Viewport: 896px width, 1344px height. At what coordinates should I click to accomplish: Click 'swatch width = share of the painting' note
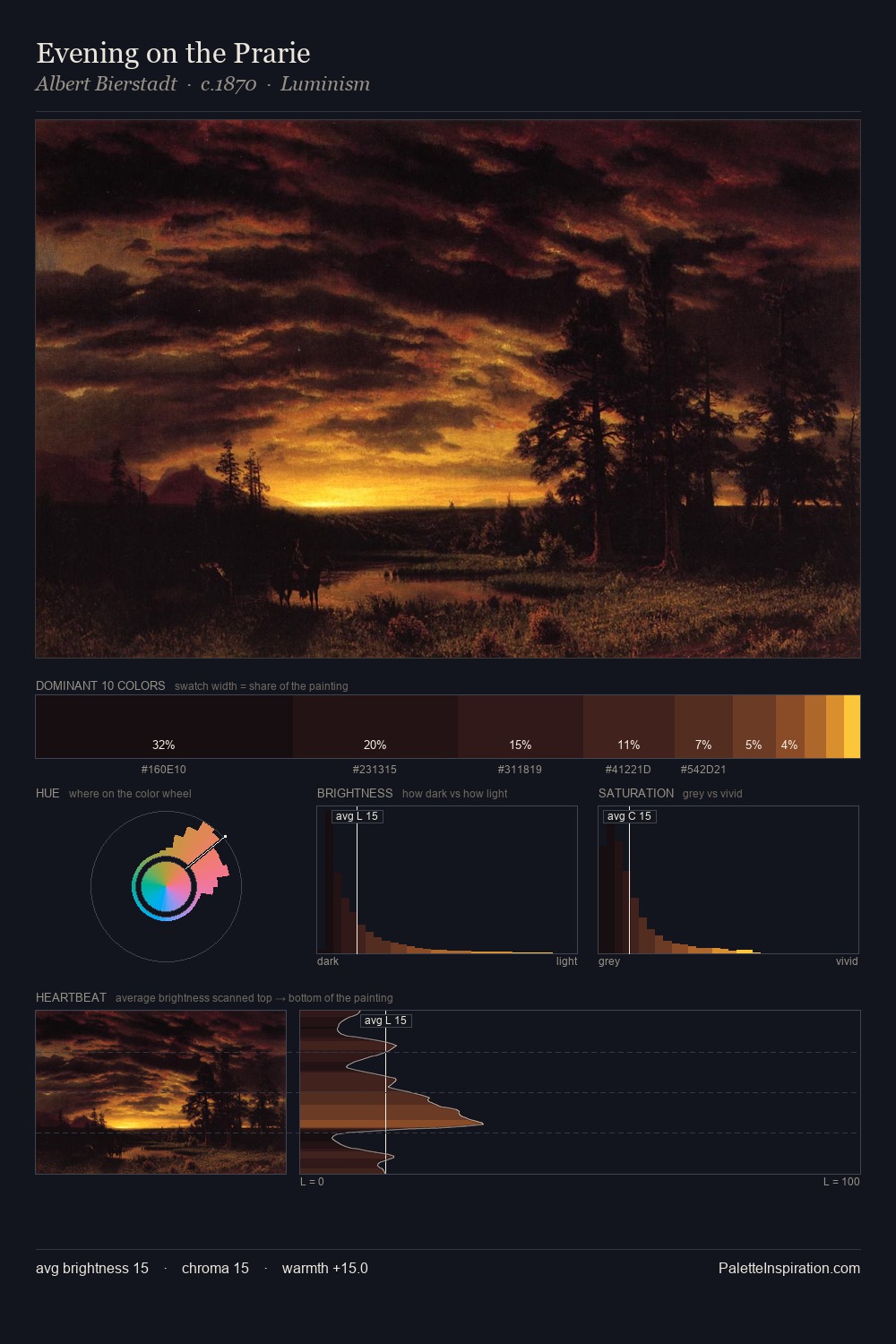tap(262, 686)
